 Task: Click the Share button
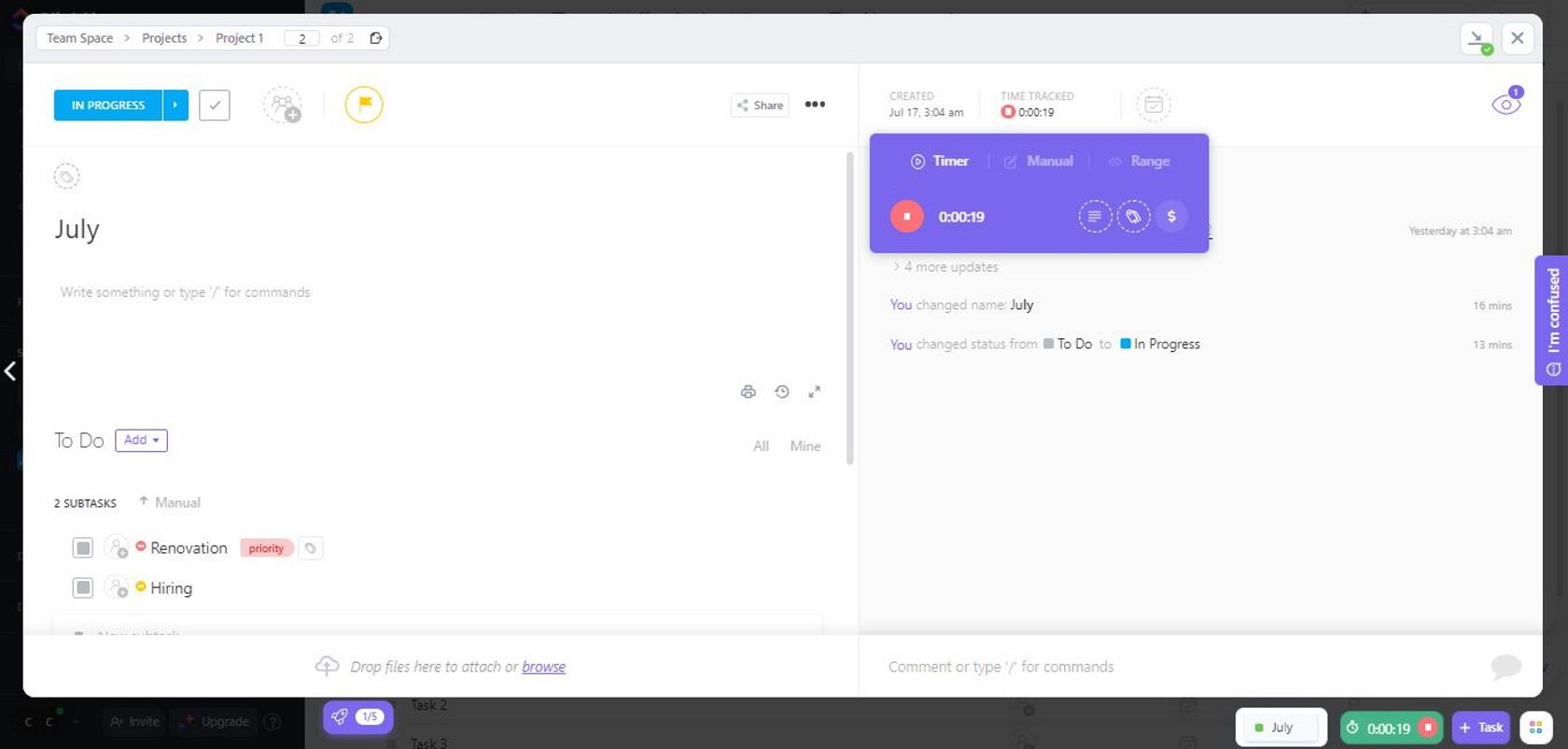pos(760,106)
